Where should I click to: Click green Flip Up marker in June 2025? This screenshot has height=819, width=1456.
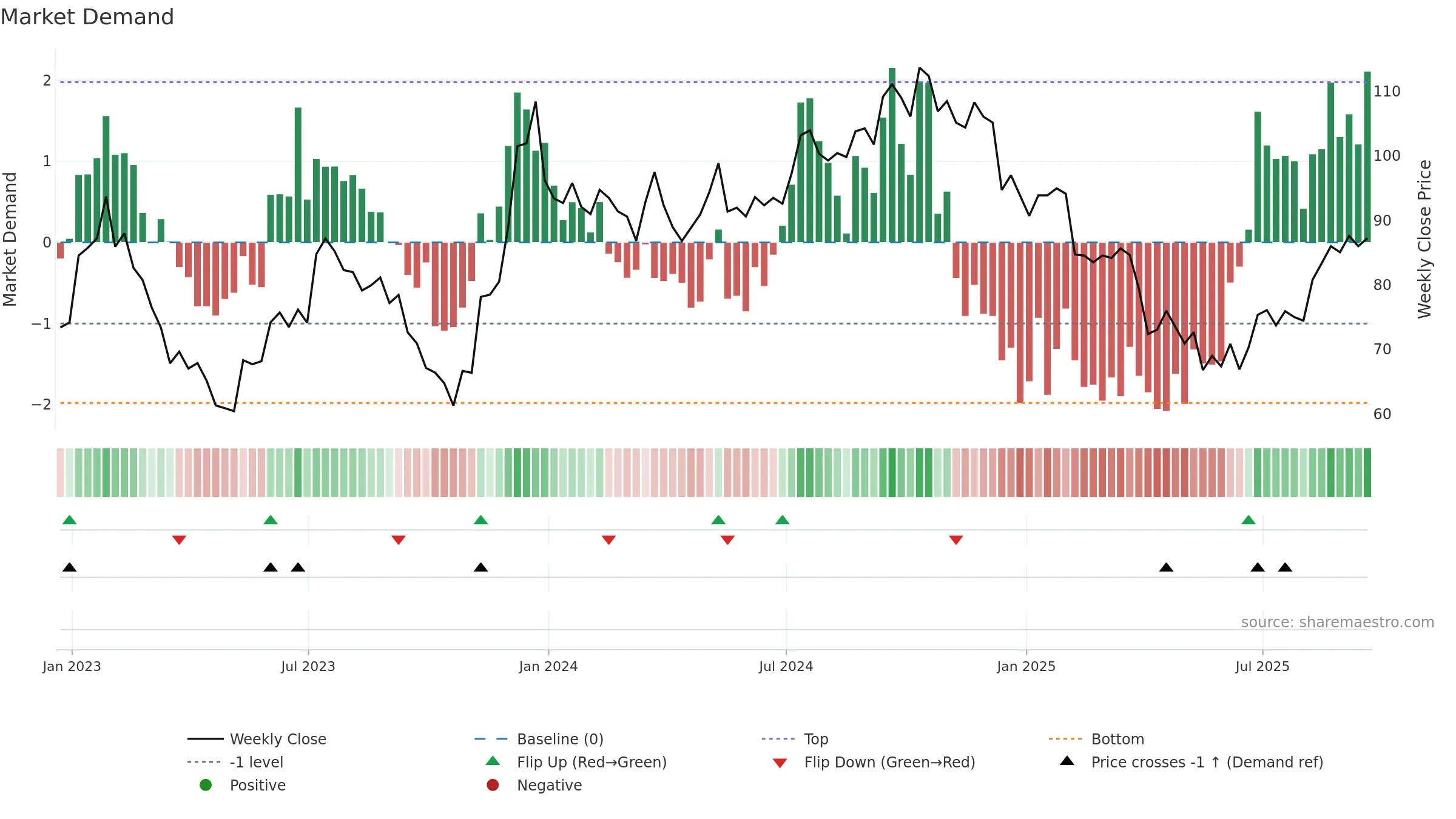click(x=1249, y=520)
